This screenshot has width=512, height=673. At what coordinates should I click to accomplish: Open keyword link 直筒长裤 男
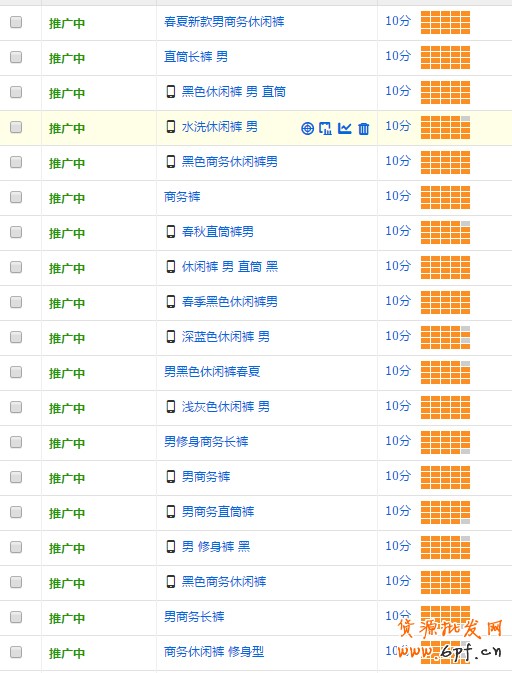point(196,57)
